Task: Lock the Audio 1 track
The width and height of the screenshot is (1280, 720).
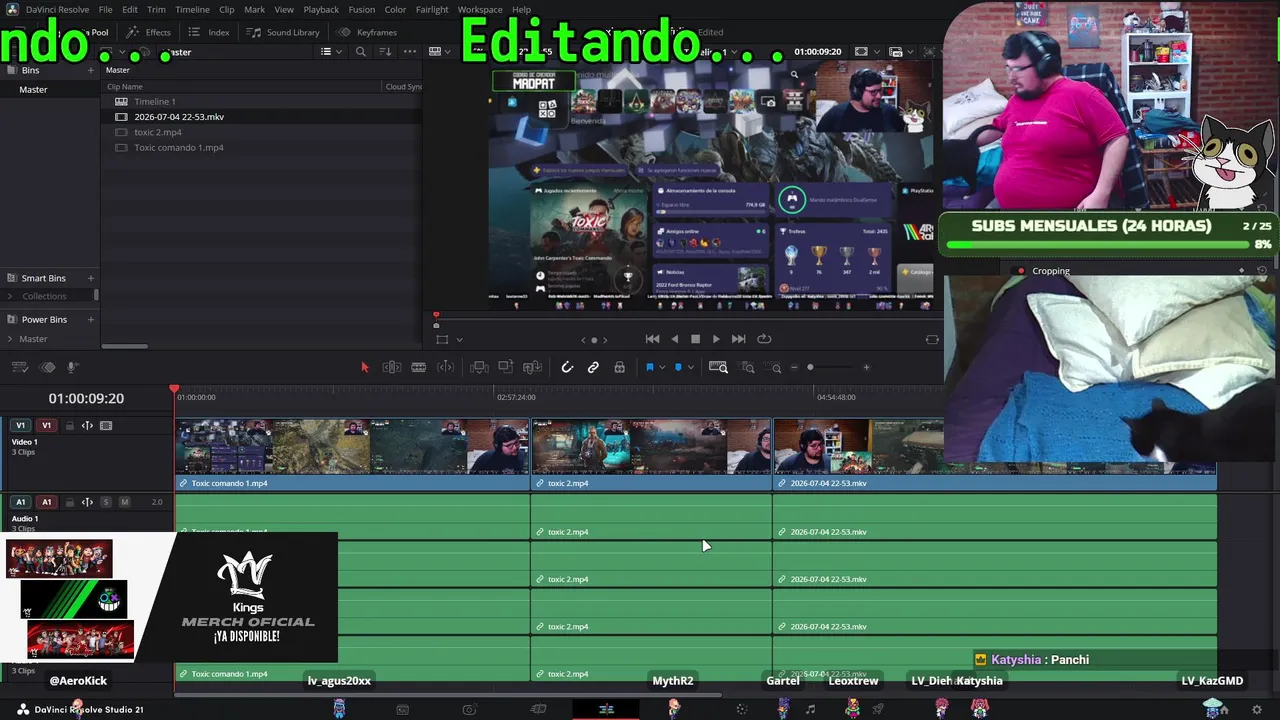Action: (69, 502)
